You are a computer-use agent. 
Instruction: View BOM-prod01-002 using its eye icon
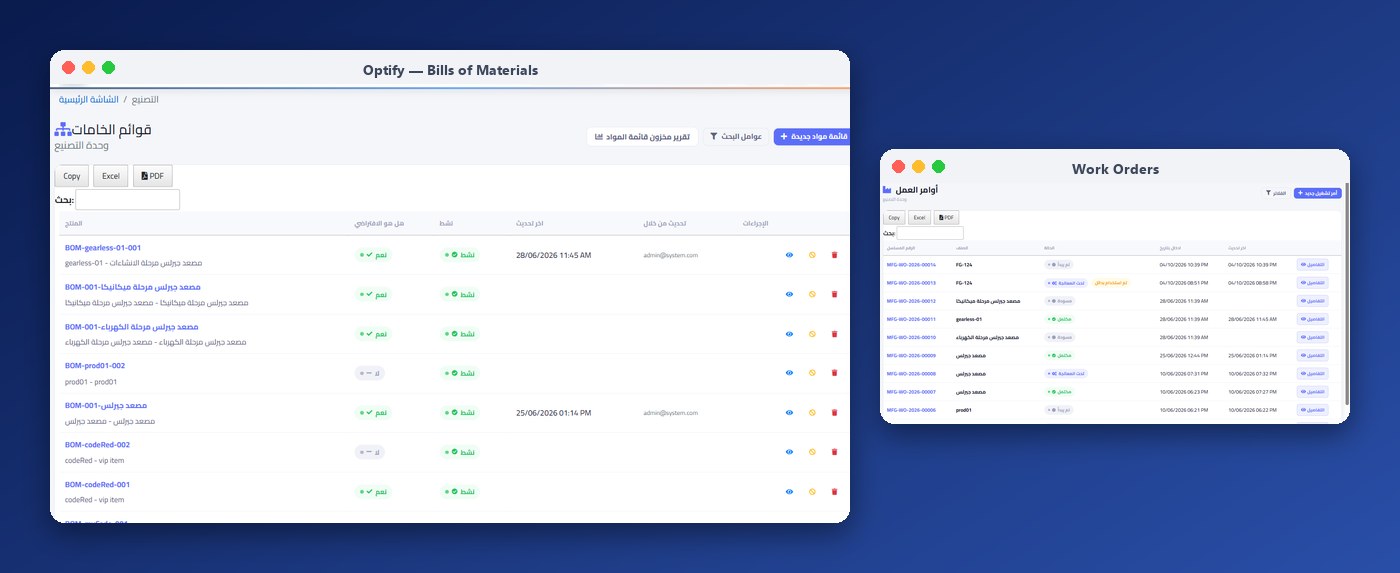click(789, 373)
